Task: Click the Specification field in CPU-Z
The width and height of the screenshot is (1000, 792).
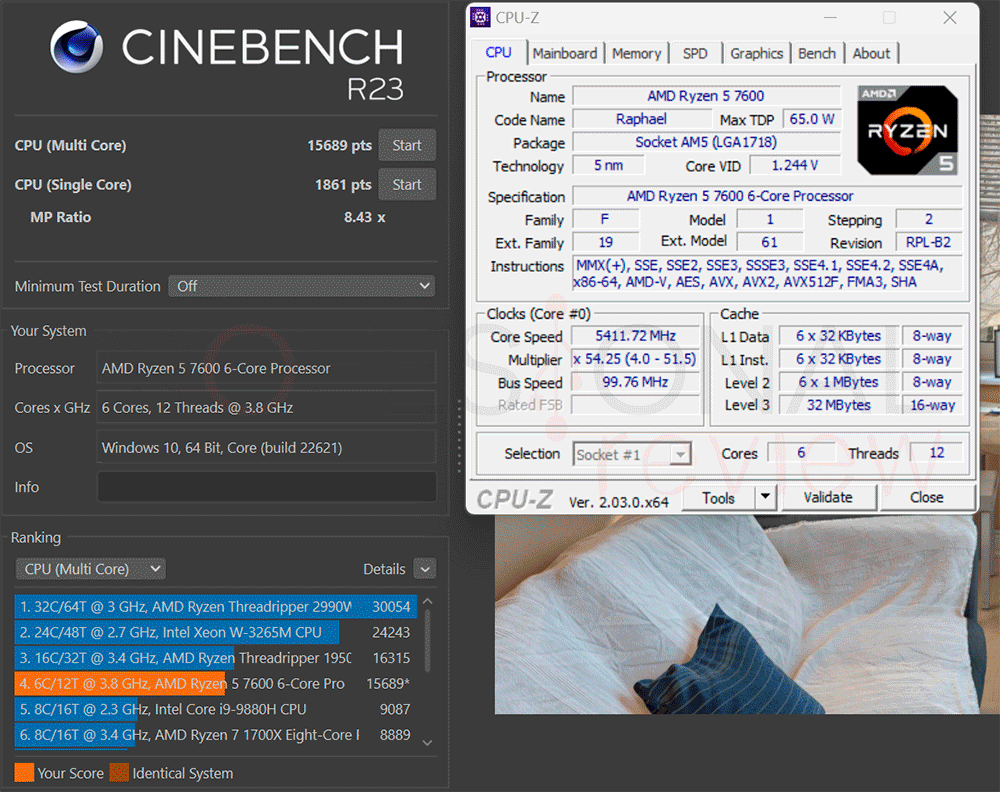Action: coord(767,196)
